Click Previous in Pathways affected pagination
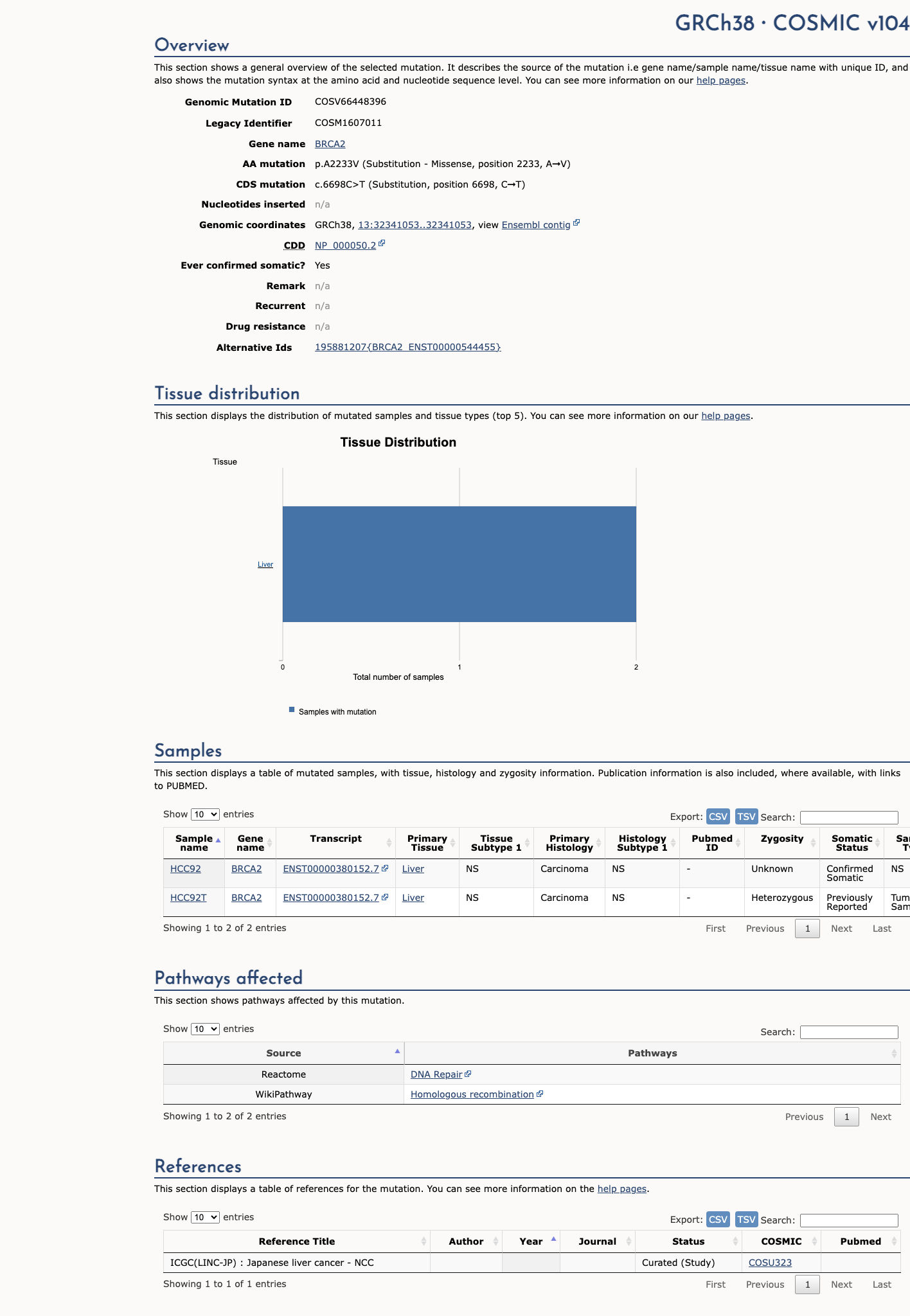Viewport: 910px width, 1316px height. pyautogui.click(x=804, y=1117)
